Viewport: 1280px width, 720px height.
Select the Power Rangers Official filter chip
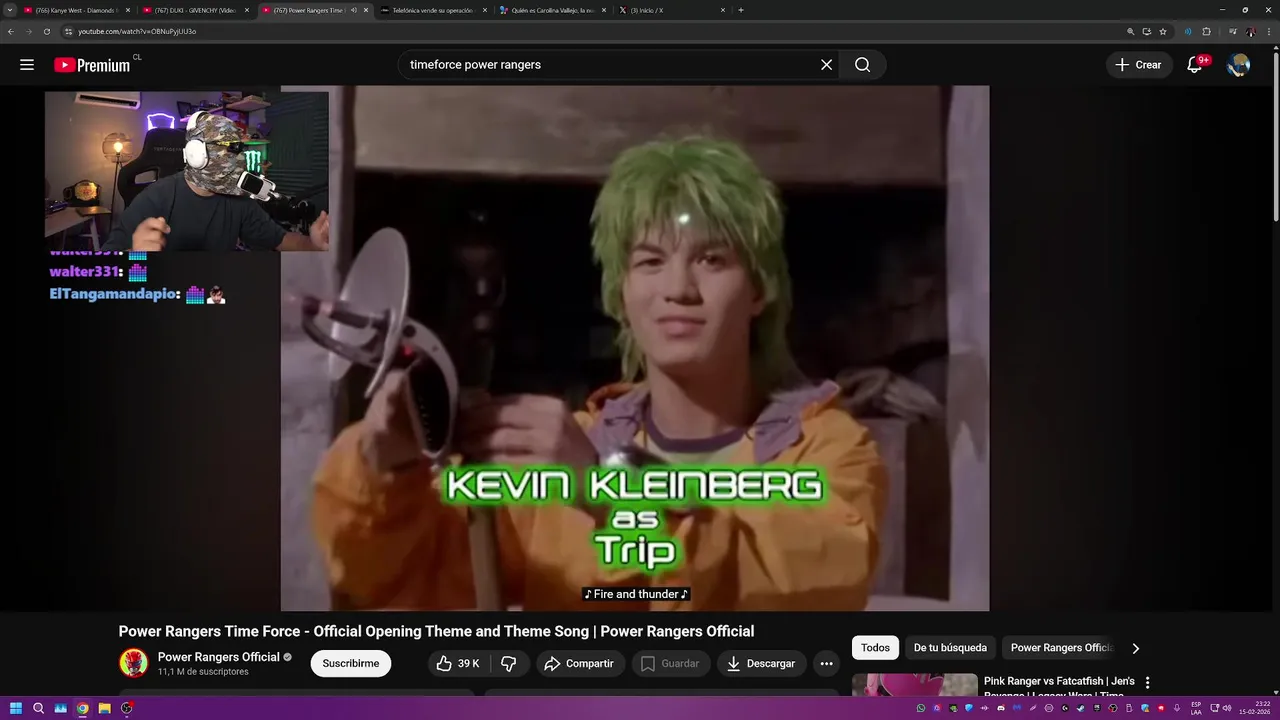[x=1060, y=648]
